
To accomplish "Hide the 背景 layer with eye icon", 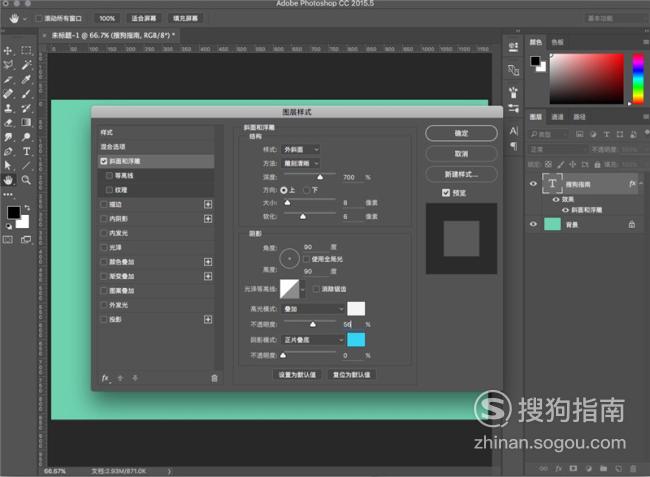I will coord(534,224).
